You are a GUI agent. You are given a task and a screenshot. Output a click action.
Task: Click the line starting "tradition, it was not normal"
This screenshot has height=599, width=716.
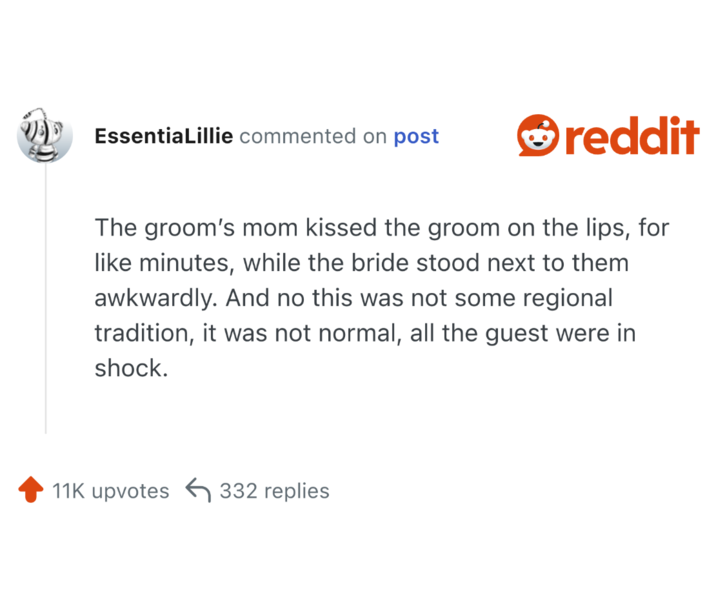365,333
